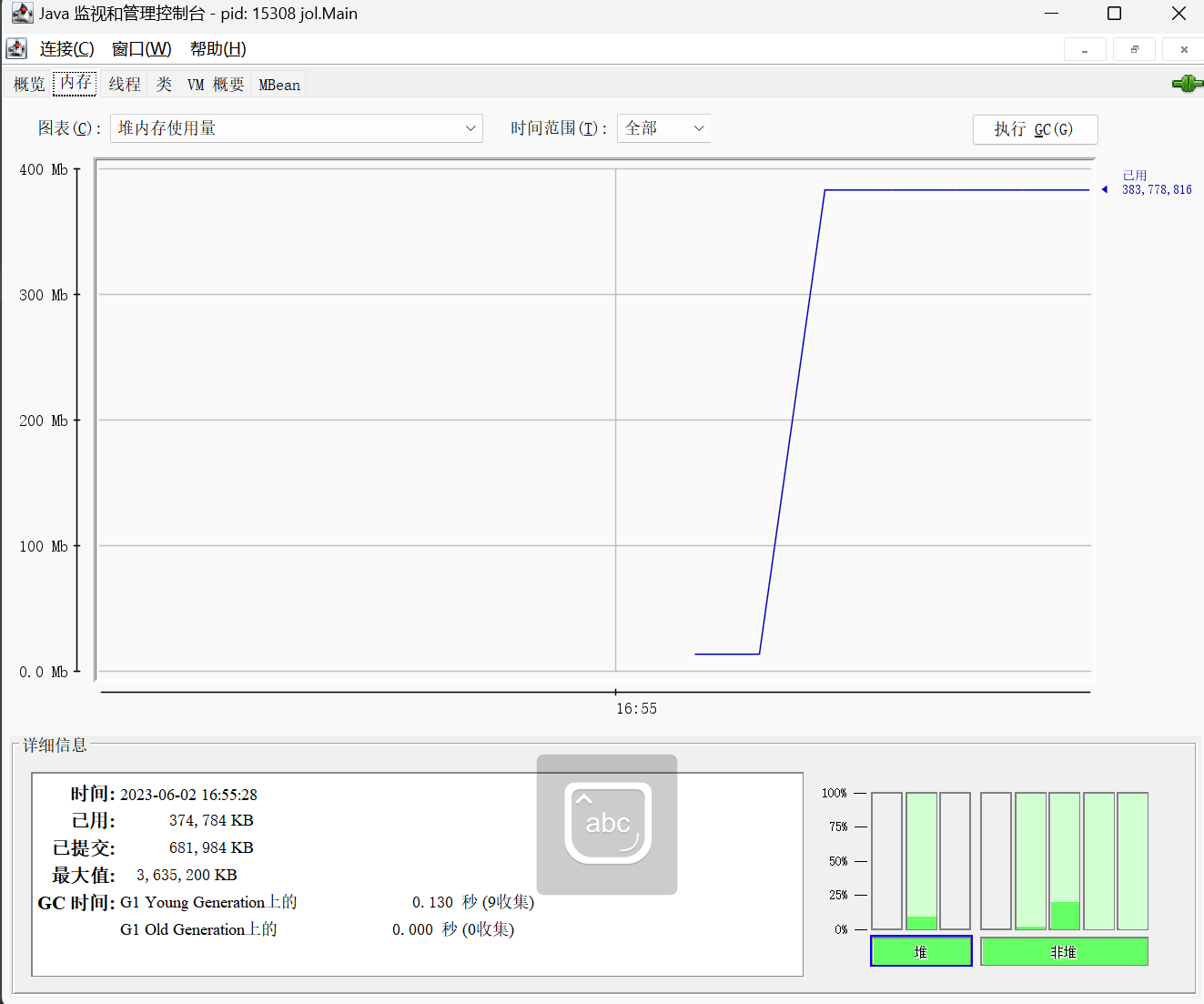Viewport: 1204px width, 1004px height.
Task: Click the Java icon in the title bar
Action: pos(22,14)
